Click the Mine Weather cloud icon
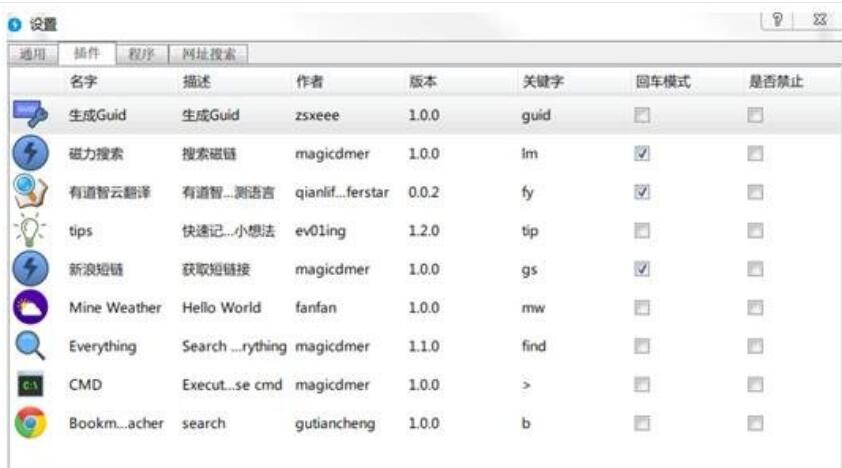Viewport: 842px width, 468px height. [31, 307]
